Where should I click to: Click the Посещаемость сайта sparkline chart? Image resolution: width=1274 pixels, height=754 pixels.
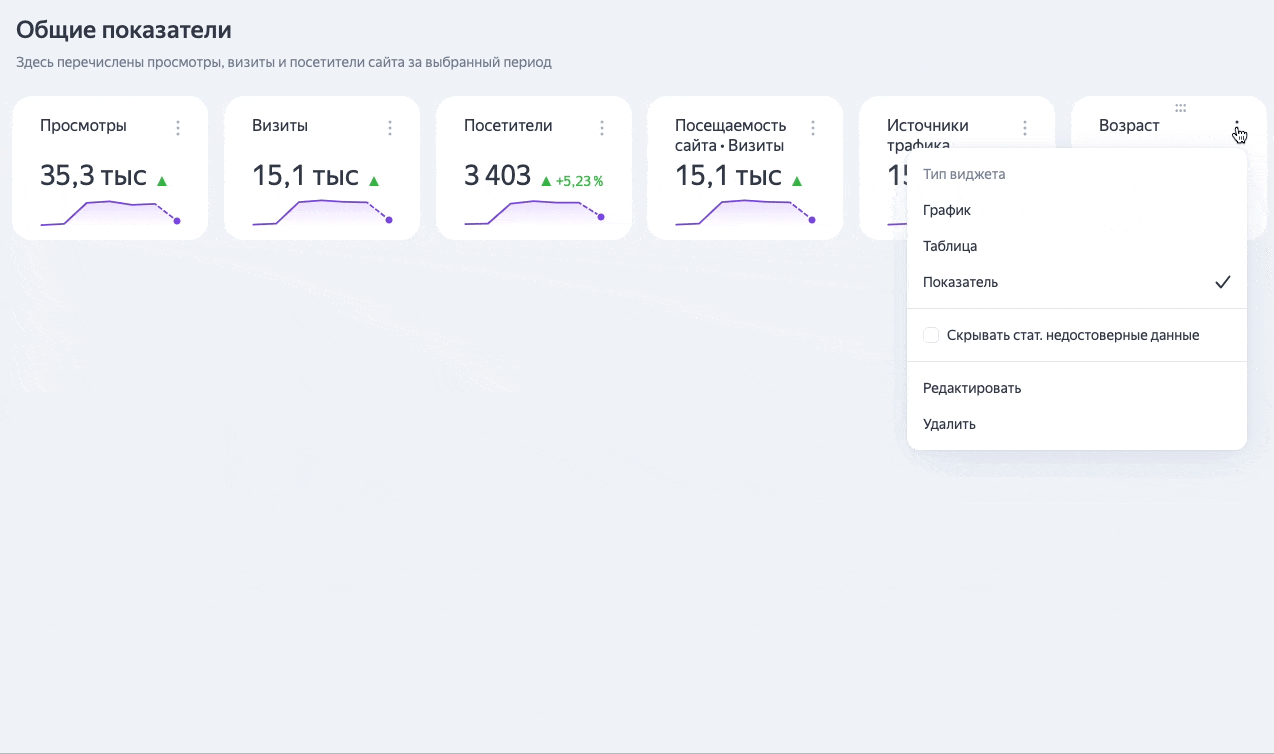(745, 213)
